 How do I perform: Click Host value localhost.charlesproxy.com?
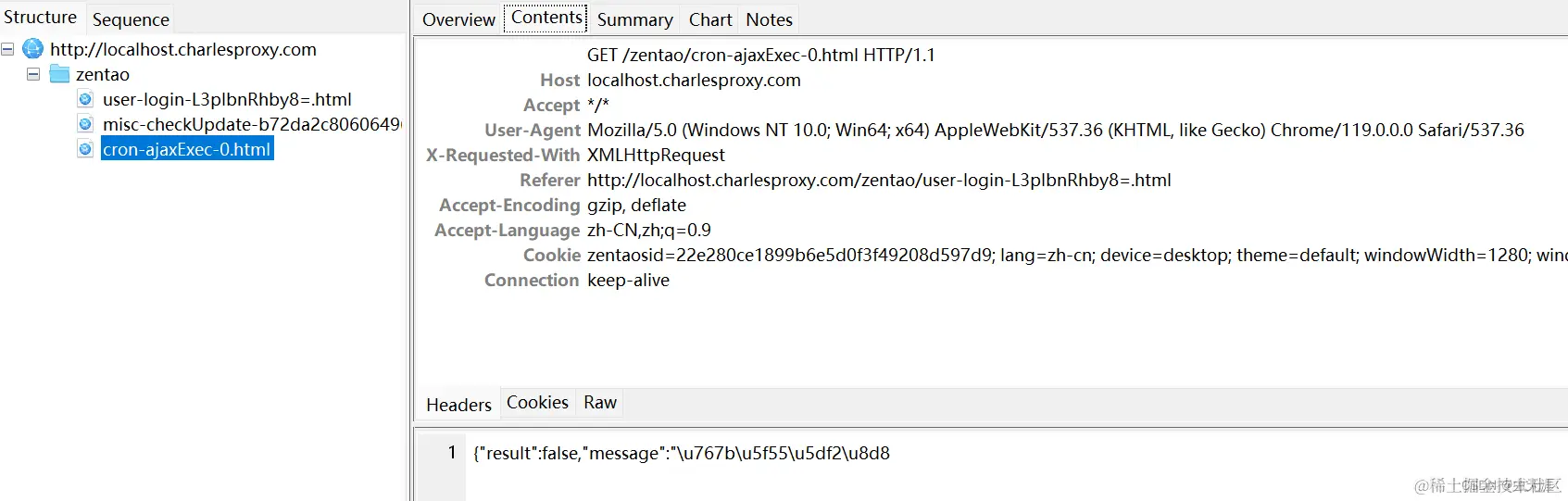pyautogui.click(x=694, y=80)
